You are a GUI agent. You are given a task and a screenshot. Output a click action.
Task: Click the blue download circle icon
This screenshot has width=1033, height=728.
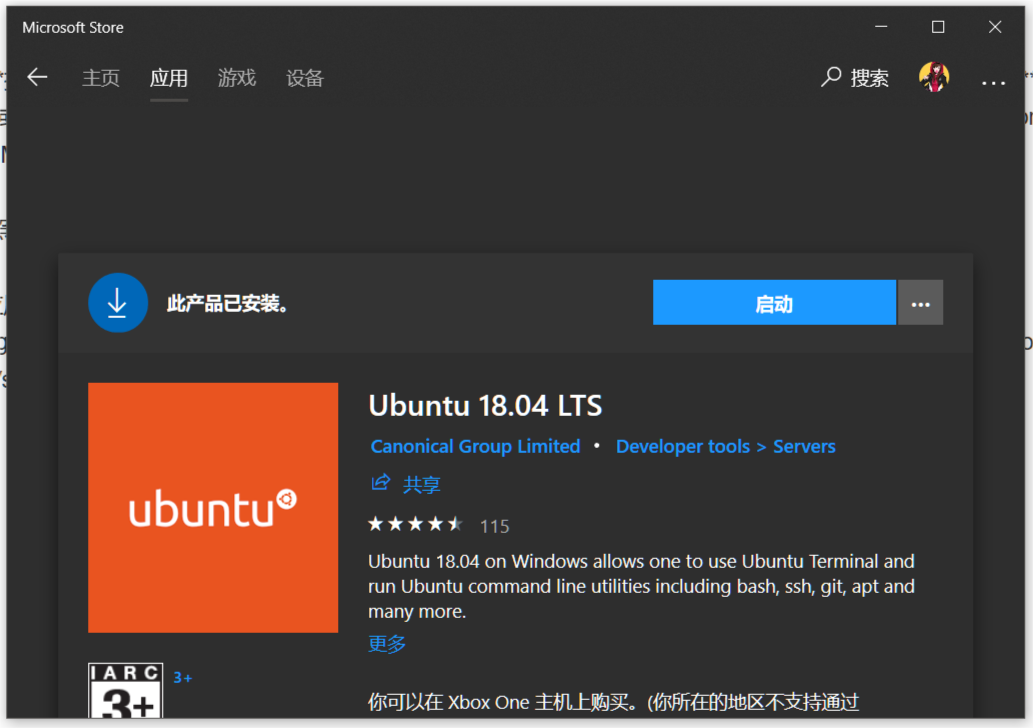pos(117,302)
